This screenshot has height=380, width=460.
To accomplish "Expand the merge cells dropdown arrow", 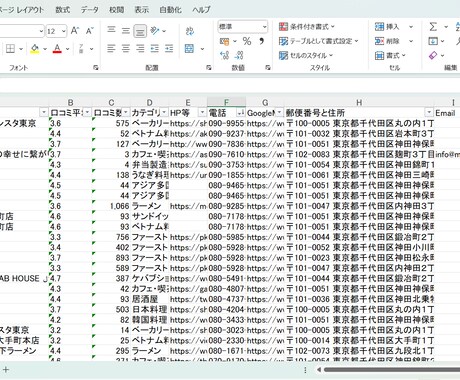I will click(202, 49).
